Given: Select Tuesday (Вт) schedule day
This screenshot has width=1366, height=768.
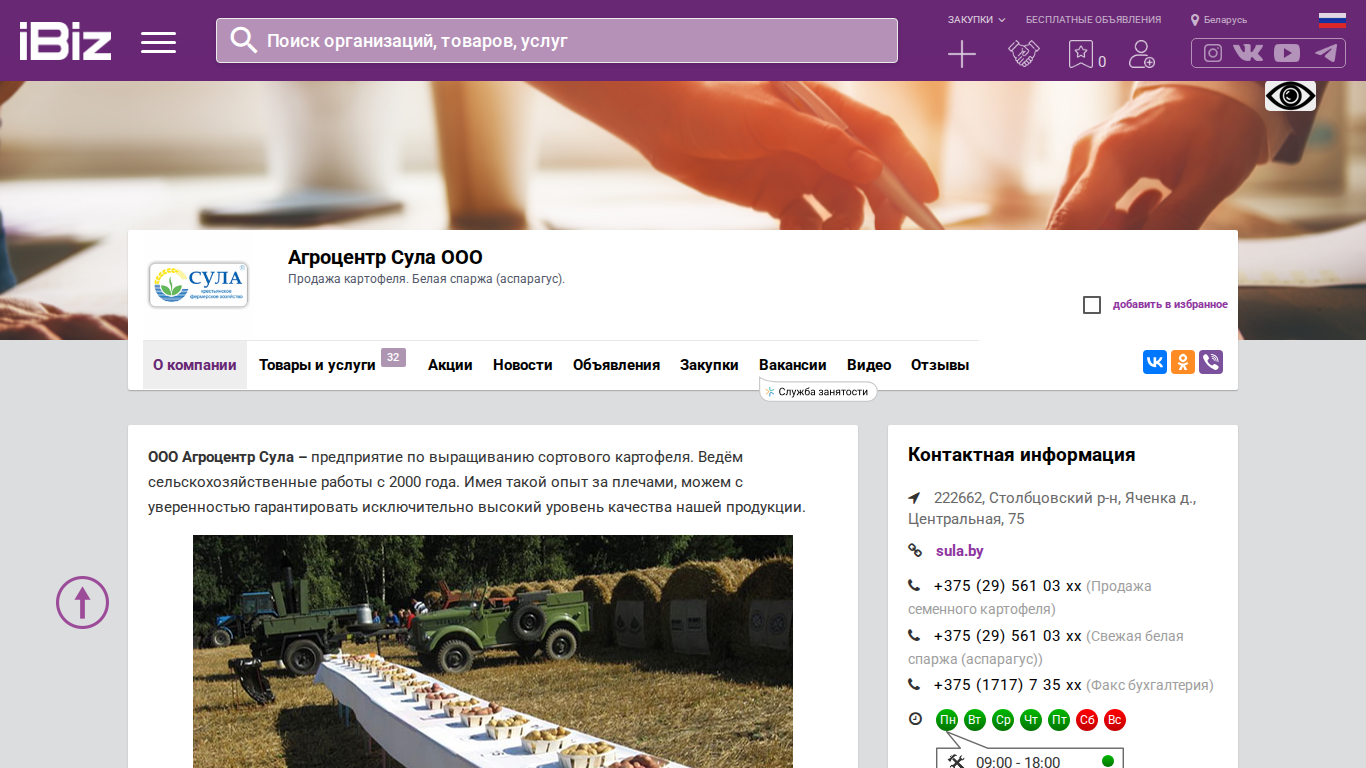Looking at the screenshot, I should (x=975, y=720).
